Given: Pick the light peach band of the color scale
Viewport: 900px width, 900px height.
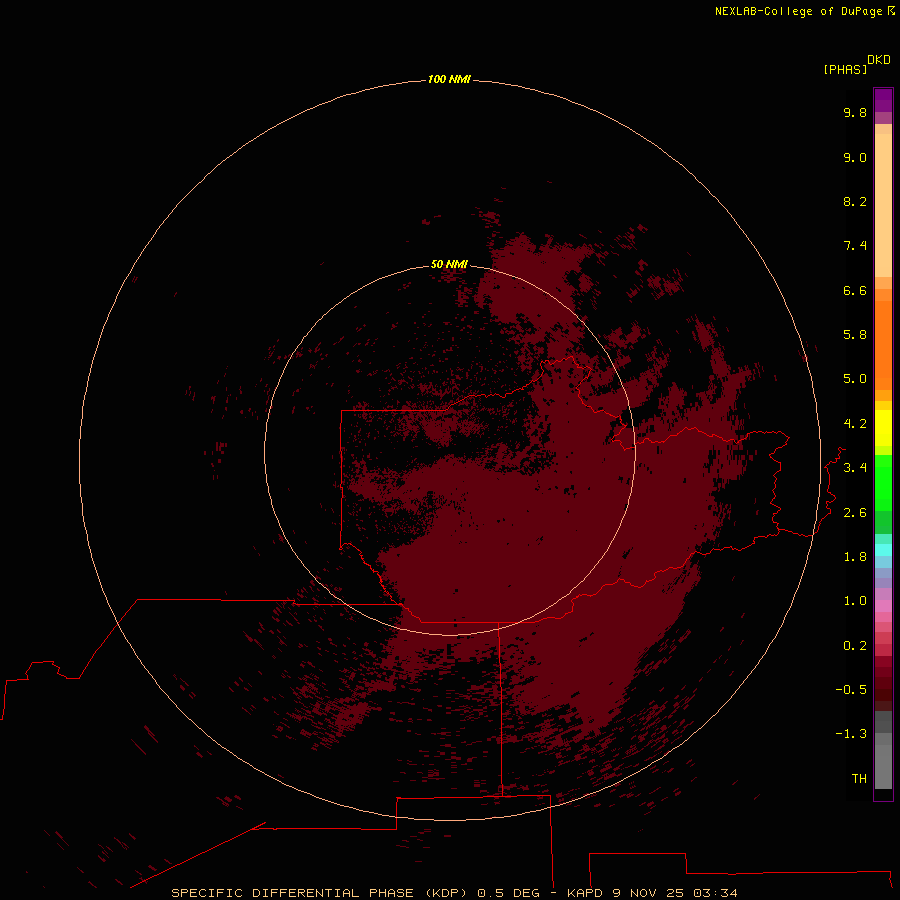Looking at the screenshot, I should click(x=883, y=205).
